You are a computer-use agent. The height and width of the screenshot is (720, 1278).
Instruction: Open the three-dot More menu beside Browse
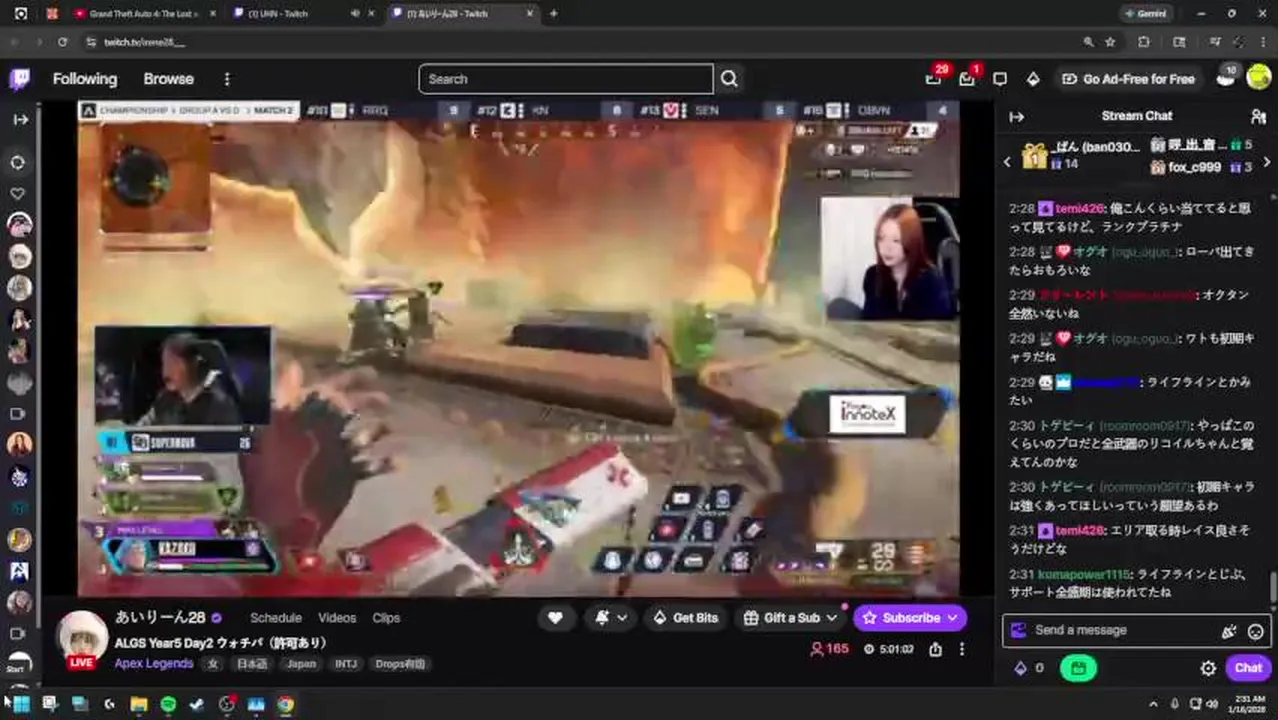point(227,79)
